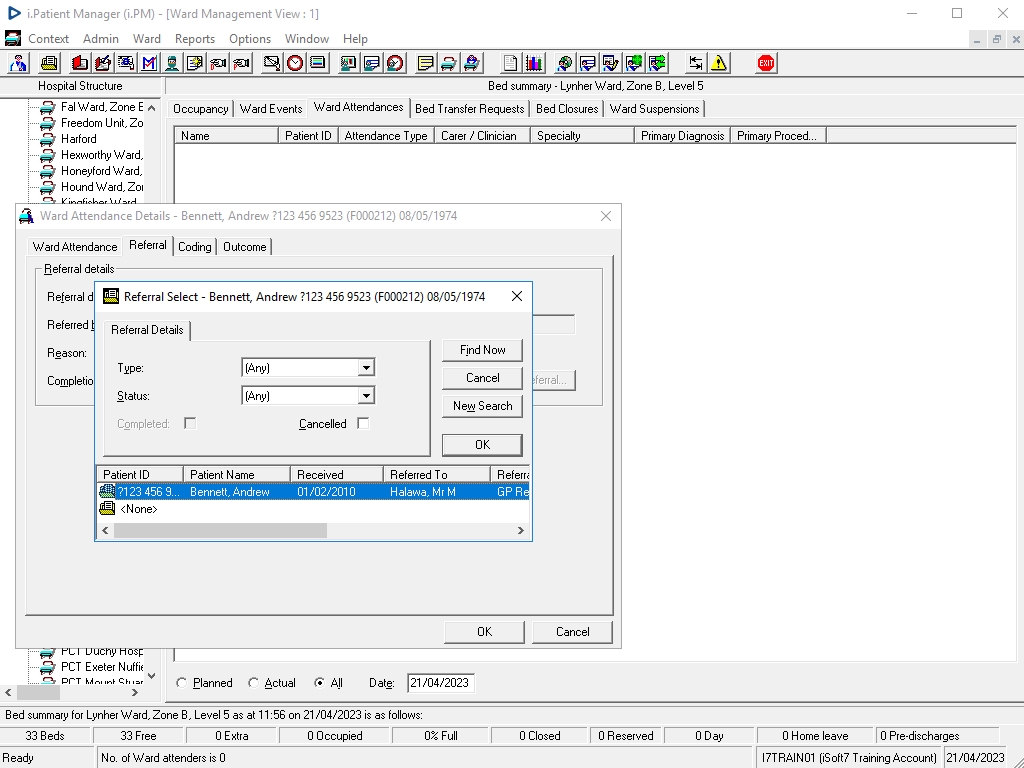1024x768 pixels.
Task: Select the Planned radio button
Action: coord(182,683)
